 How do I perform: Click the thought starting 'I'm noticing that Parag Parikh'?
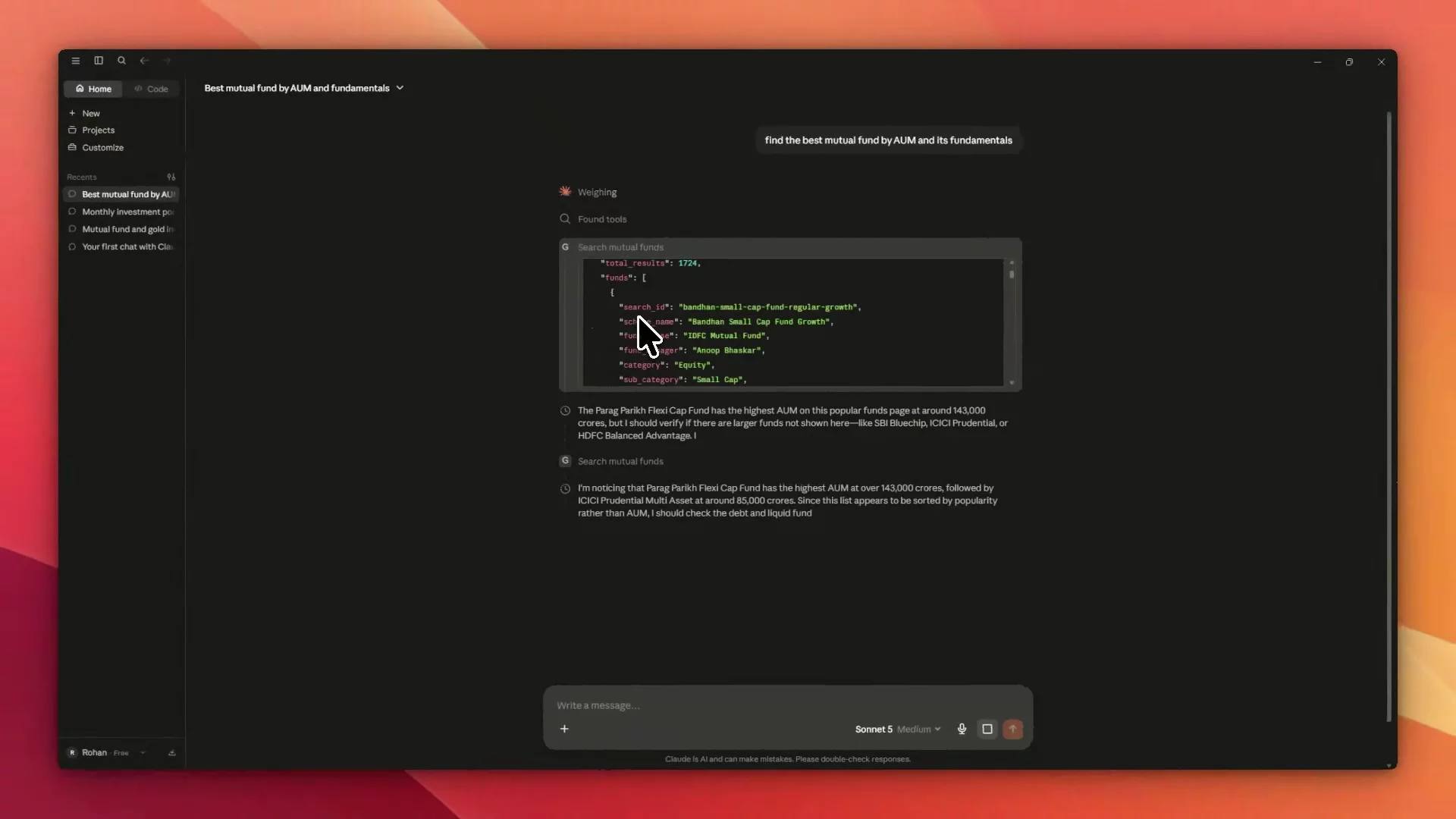point(788,500)
